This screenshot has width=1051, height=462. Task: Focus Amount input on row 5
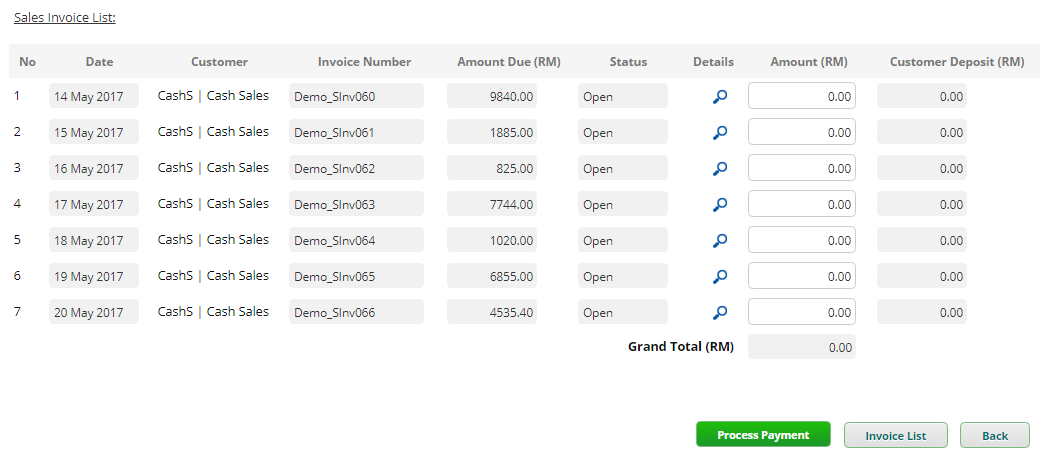pos(801,240)
